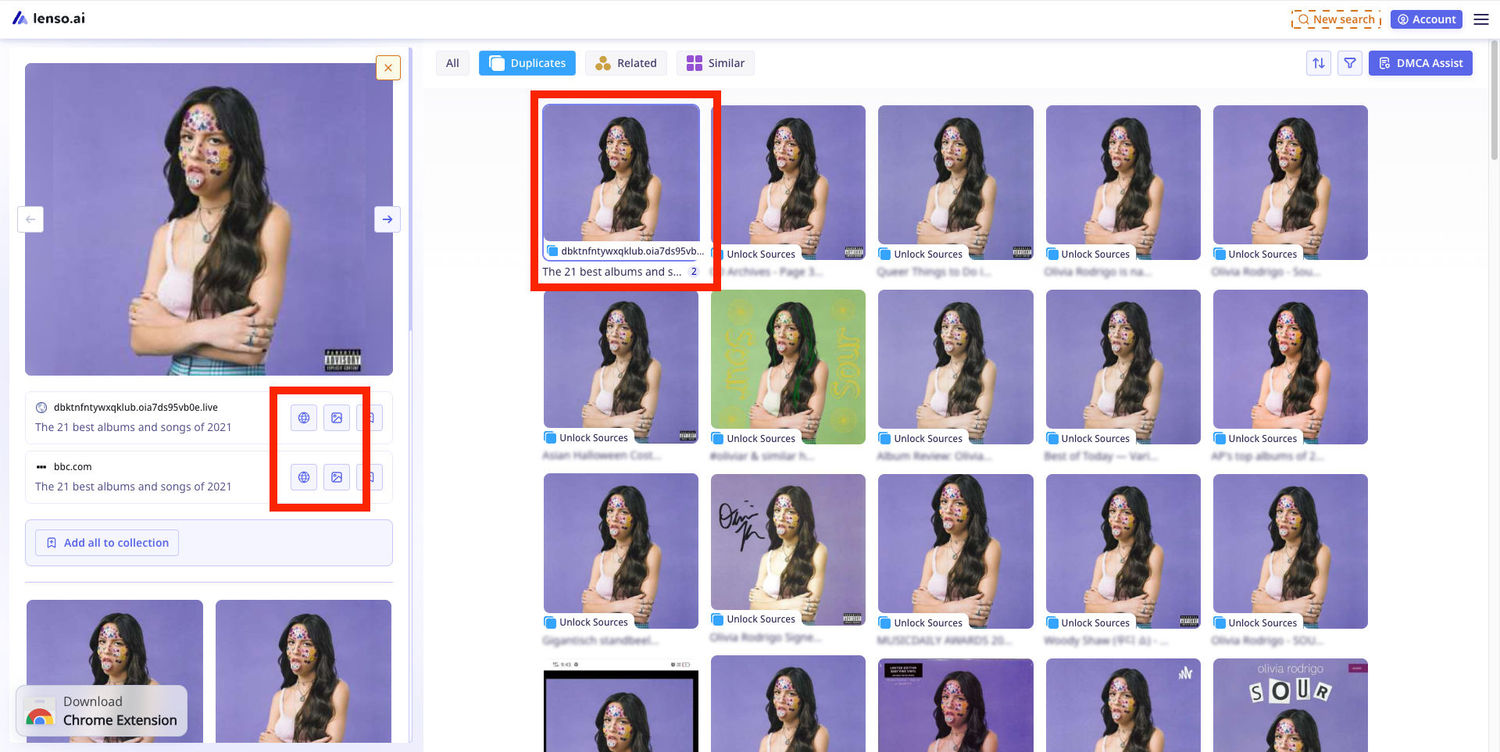Open the dbktnfntywxqklub source article title link
This screenshot has width=1500, height=752.
(x=133, y=427)
